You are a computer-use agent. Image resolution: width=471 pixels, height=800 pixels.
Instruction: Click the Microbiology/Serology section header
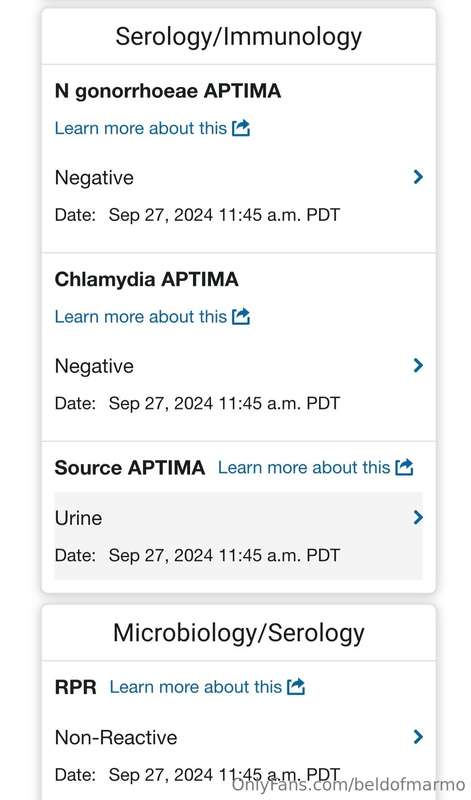[238, 633]
